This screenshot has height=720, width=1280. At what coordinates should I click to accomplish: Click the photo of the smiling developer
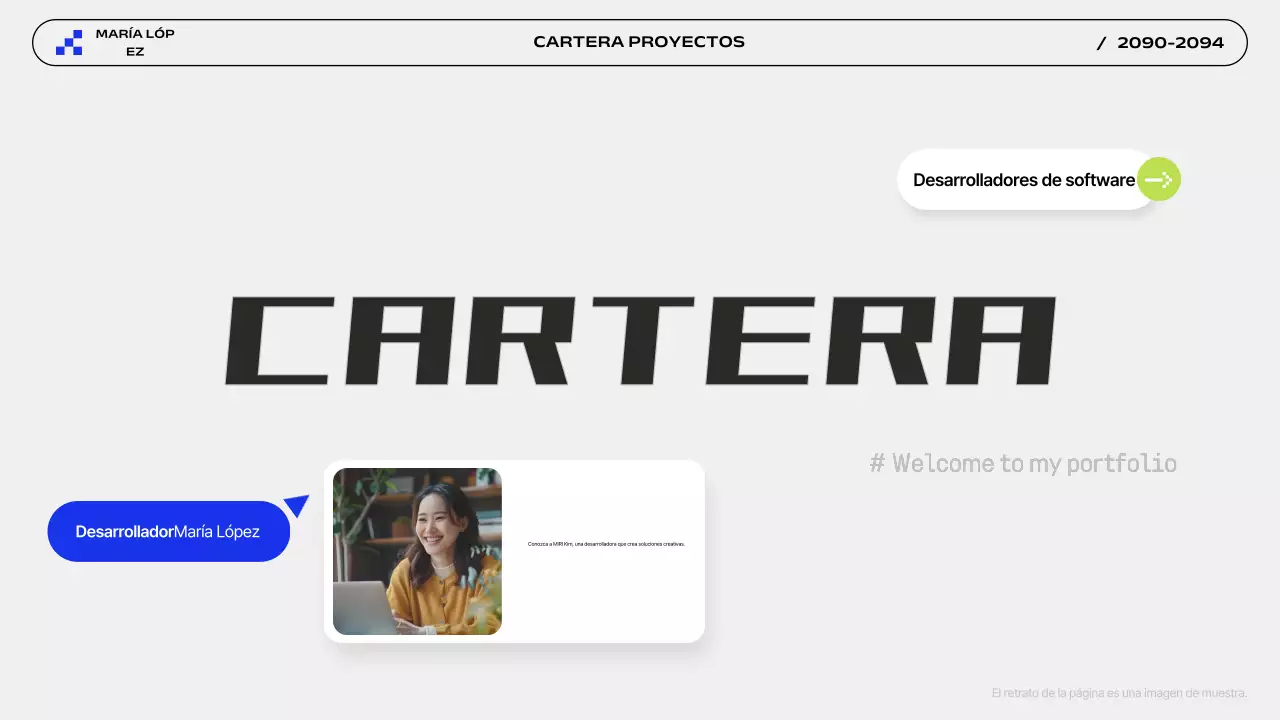tap(417, 551)
